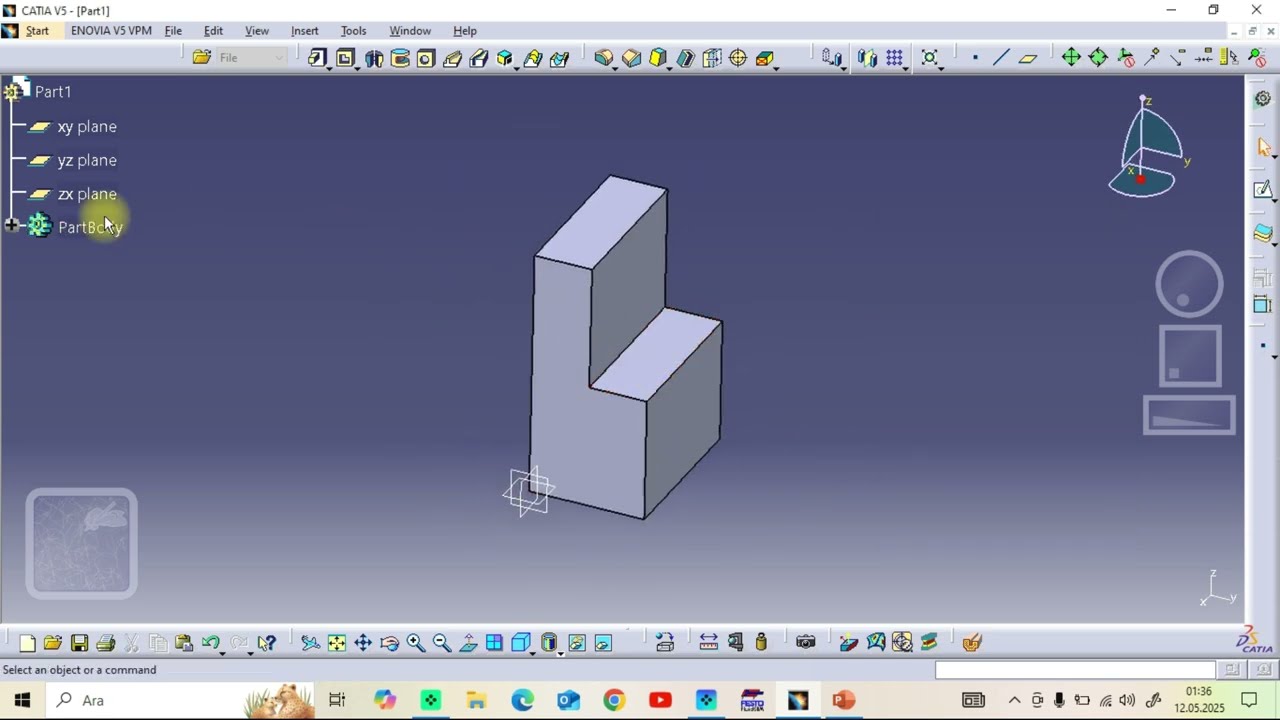Select the Pocket tool

(x=345, y=58)
